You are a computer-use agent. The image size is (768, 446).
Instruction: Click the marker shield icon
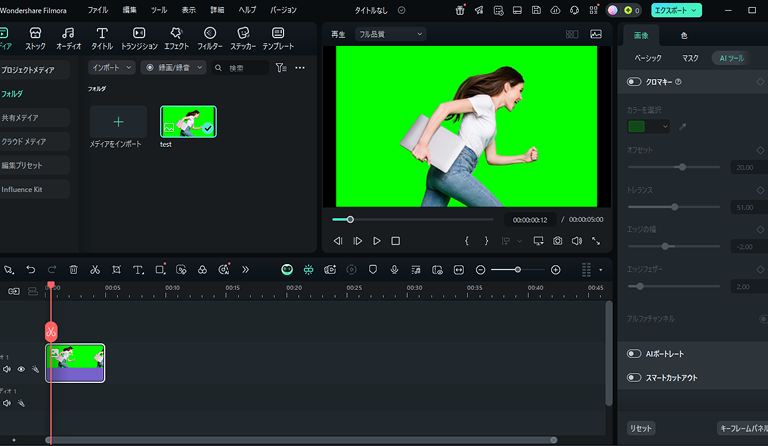[373, 270]
